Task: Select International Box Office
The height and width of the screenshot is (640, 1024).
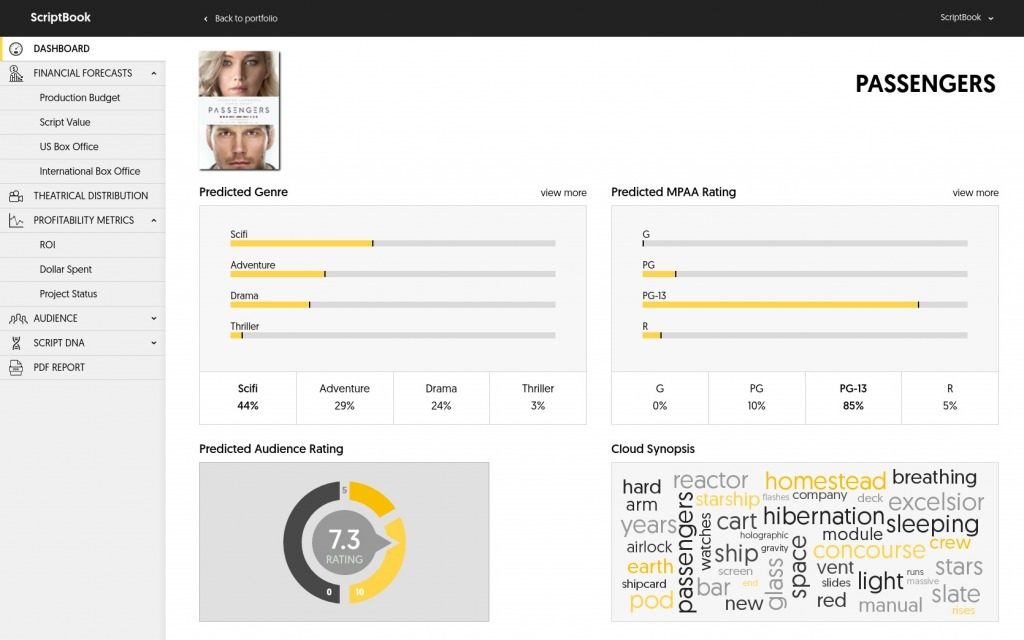Action: point(83,171)
